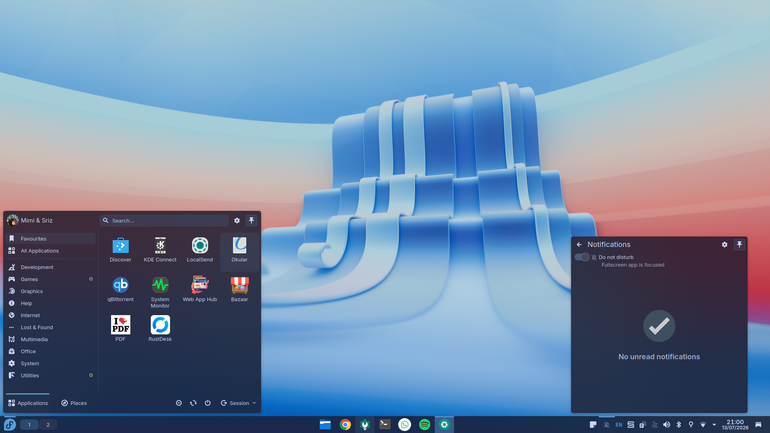This screenshot has height=433, width=770.
Task: Click the sleep button in launcher footer
Action: point(179,403)
